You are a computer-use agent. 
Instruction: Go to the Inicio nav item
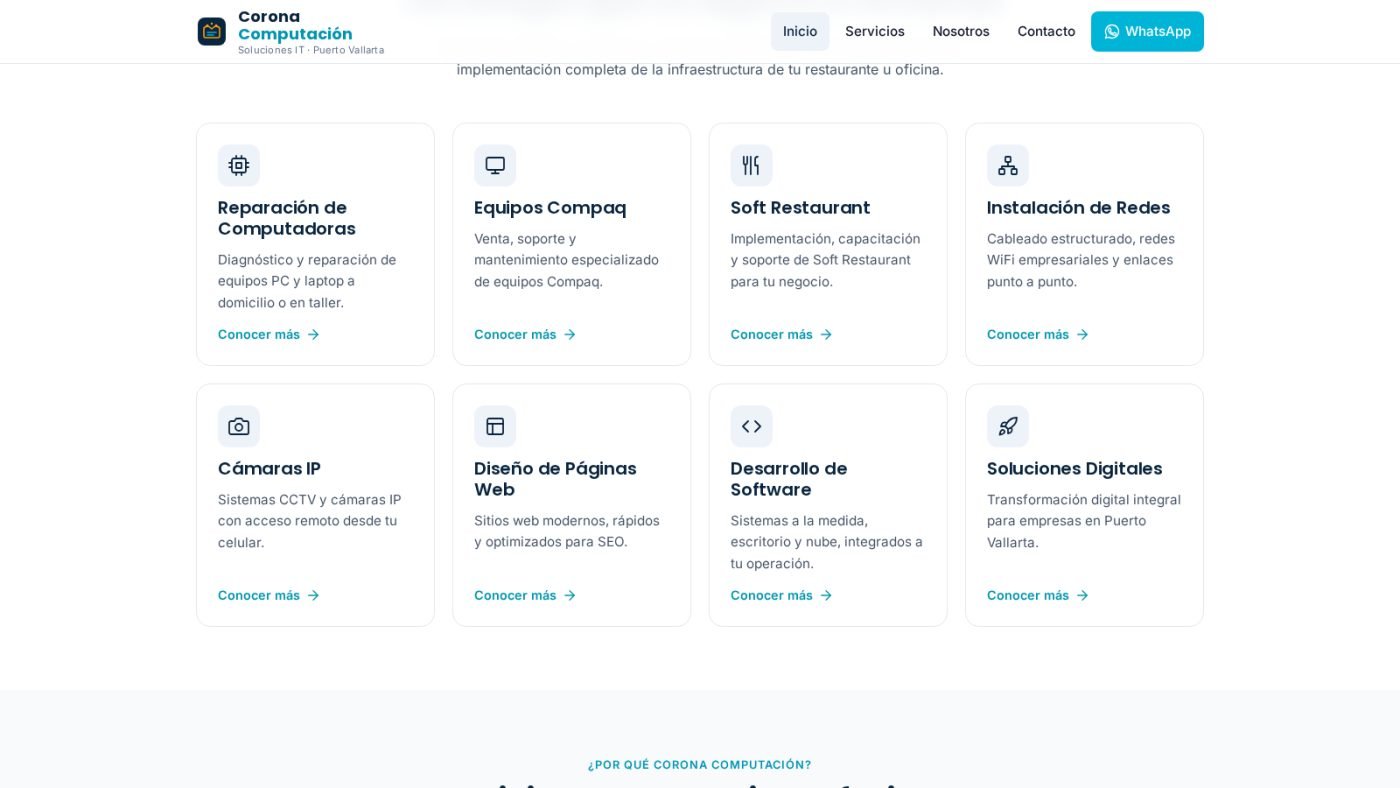(x=800, y=31)
